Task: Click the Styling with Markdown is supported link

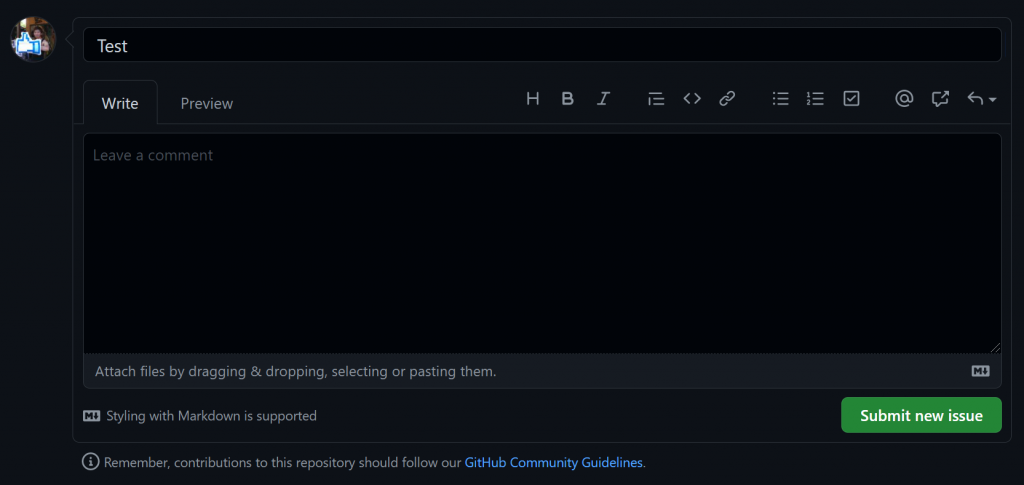Action: [211, 416]
